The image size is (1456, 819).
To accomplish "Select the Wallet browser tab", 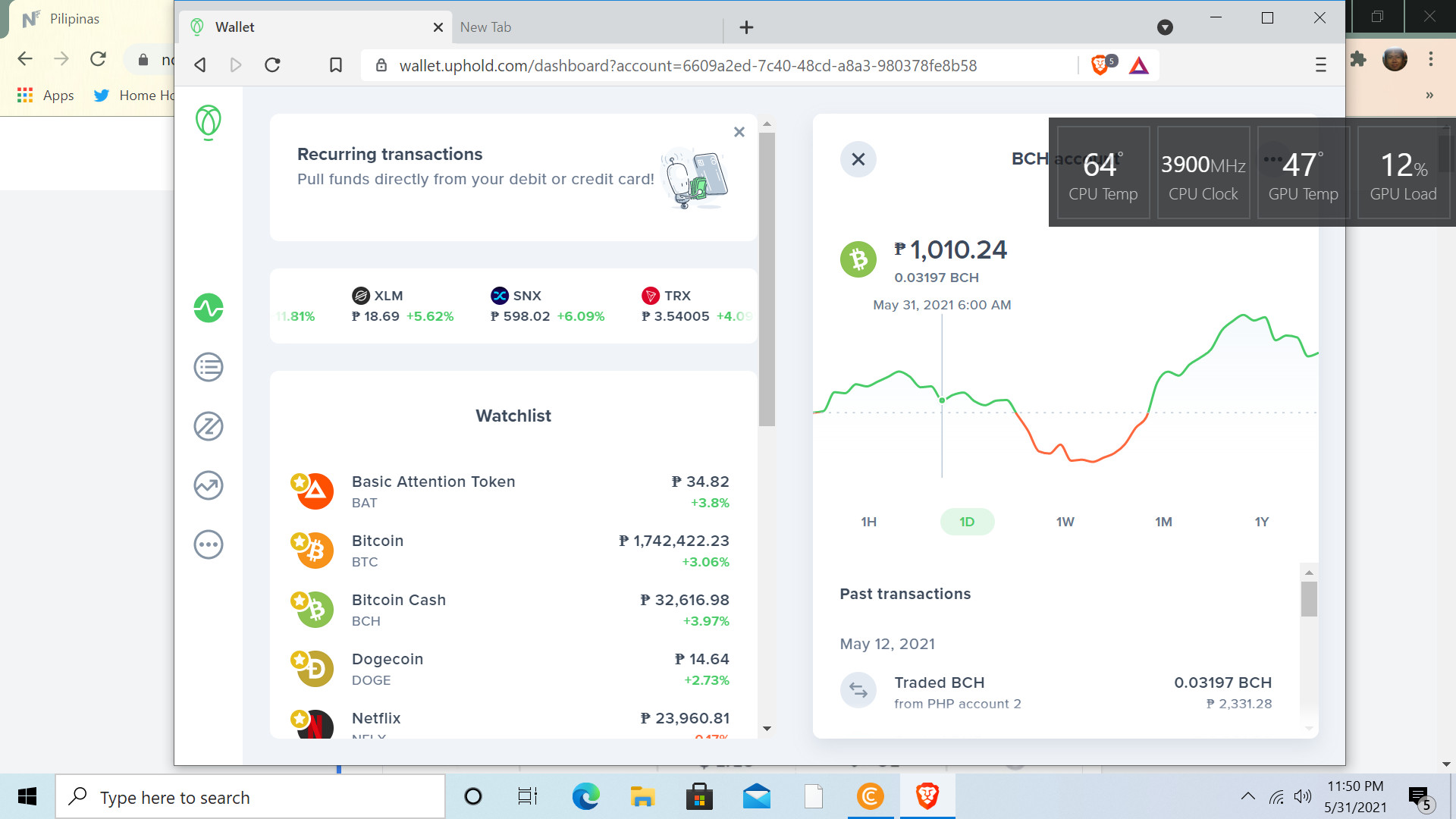I will (315, 27).
